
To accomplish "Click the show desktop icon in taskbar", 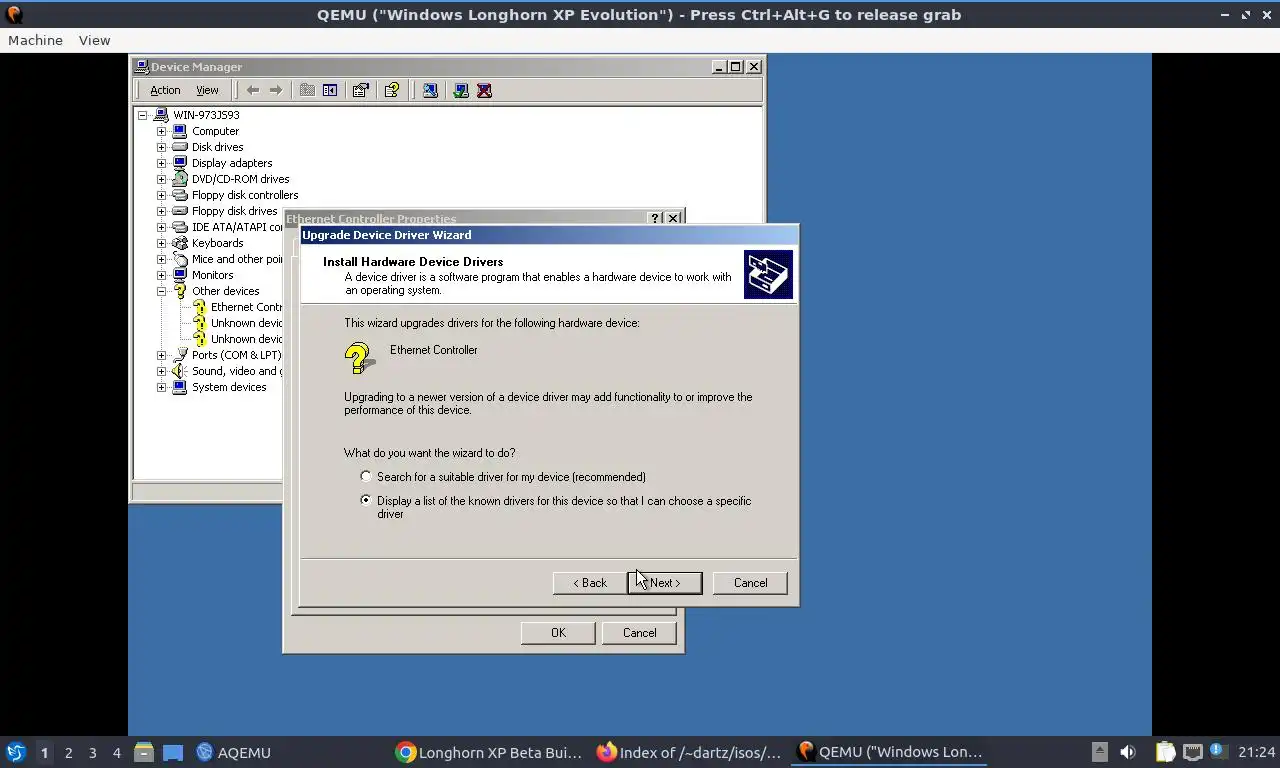I will click(173, 752).
